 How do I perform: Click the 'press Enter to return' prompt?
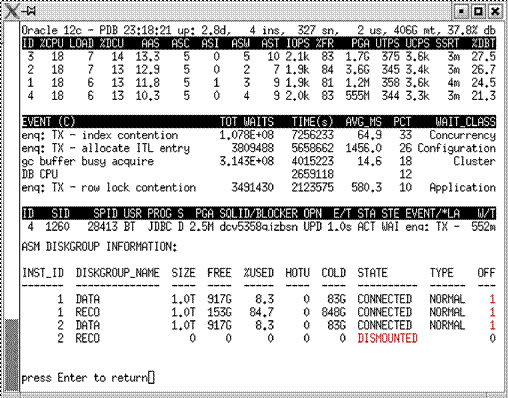coord(84,378)
